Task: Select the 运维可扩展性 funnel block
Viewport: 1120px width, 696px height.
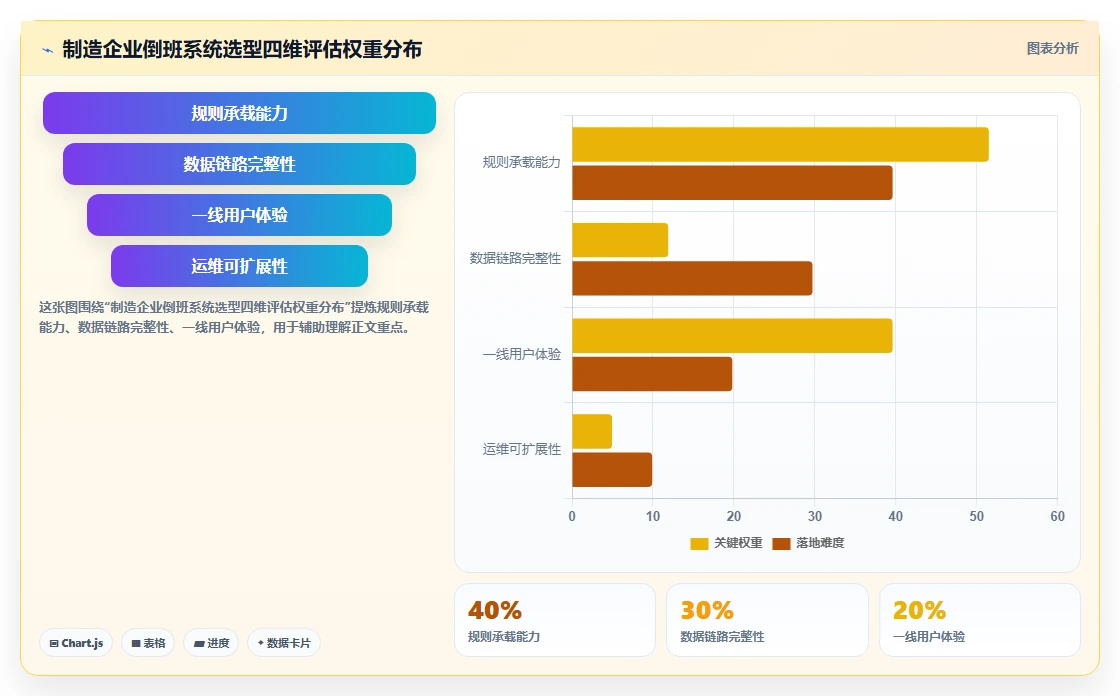Action: (239, 266)
